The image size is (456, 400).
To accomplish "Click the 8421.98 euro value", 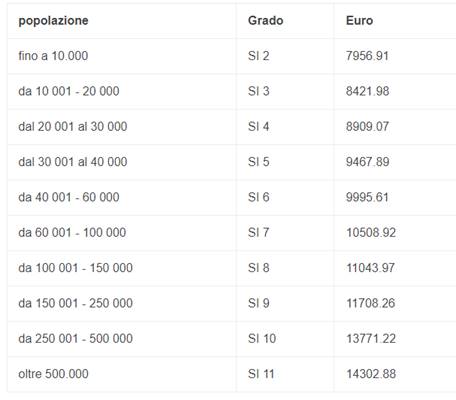I will (x=367, y=91).
